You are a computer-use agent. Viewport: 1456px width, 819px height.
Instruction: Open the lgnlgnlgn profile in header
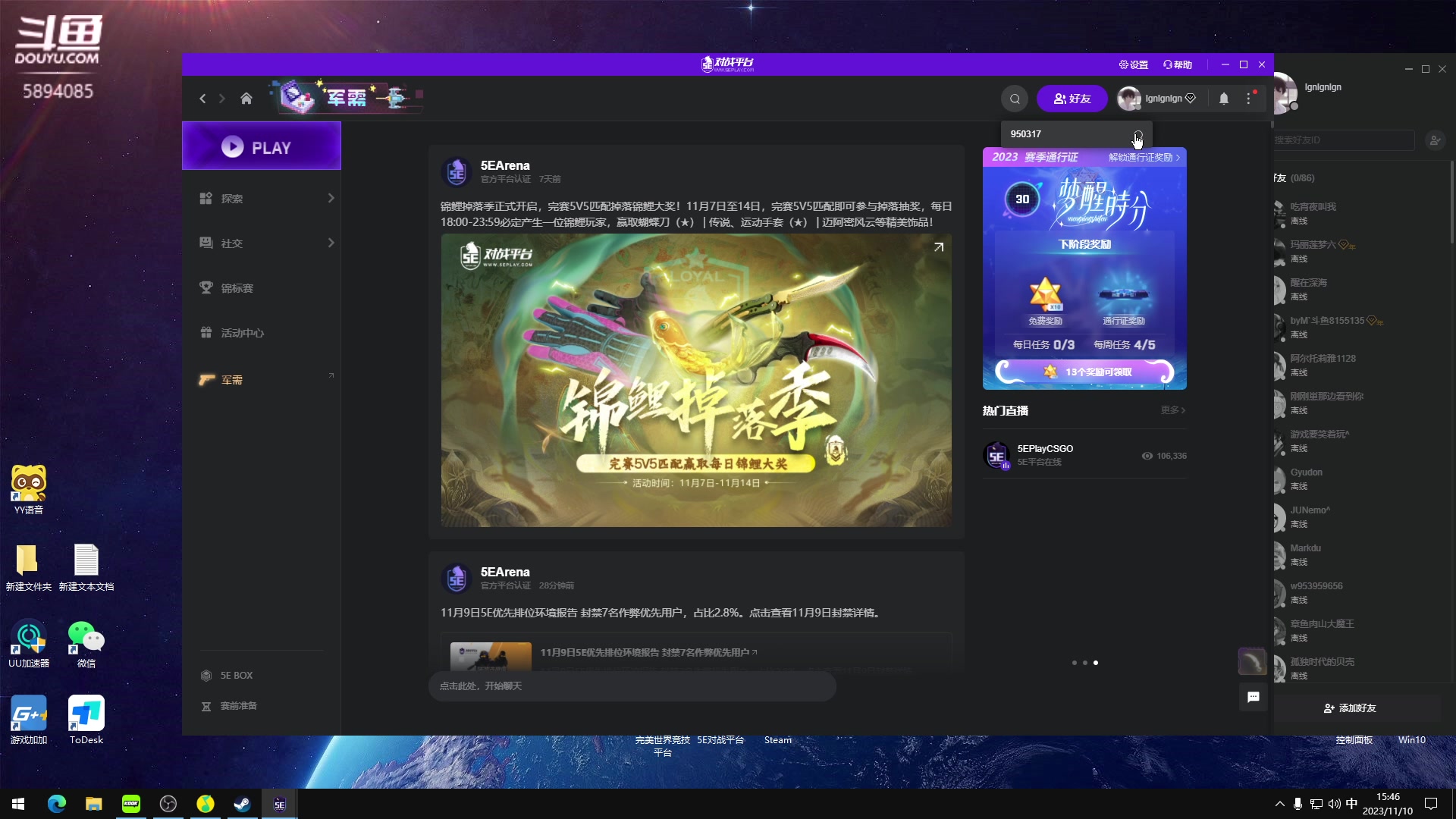click(1158, 99)
